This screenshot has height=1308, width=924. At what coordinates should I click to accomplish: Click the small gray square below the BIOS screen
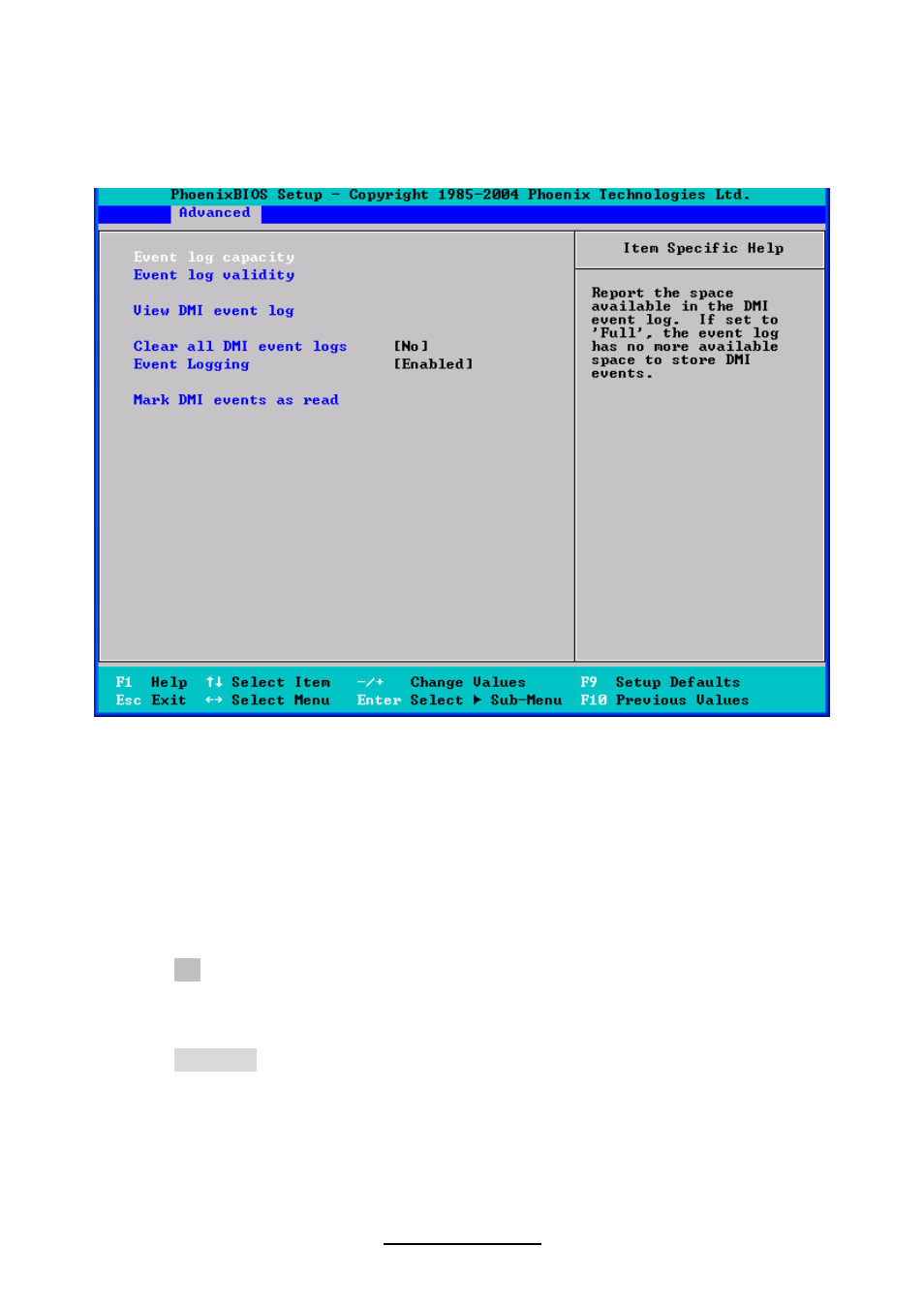(x=187, y=970)
